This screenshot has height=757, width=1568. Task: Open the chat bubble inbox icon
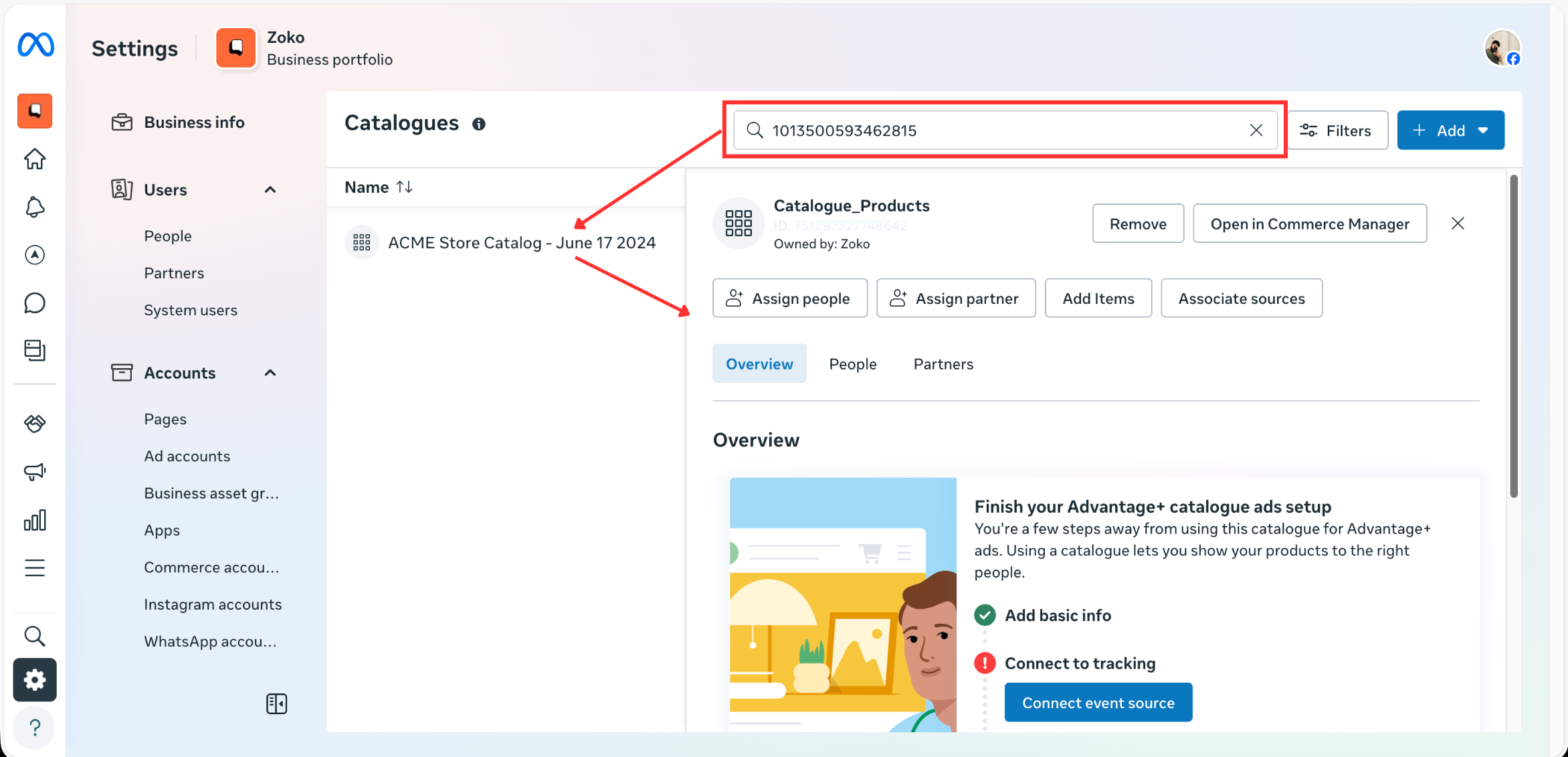point(35,303)
